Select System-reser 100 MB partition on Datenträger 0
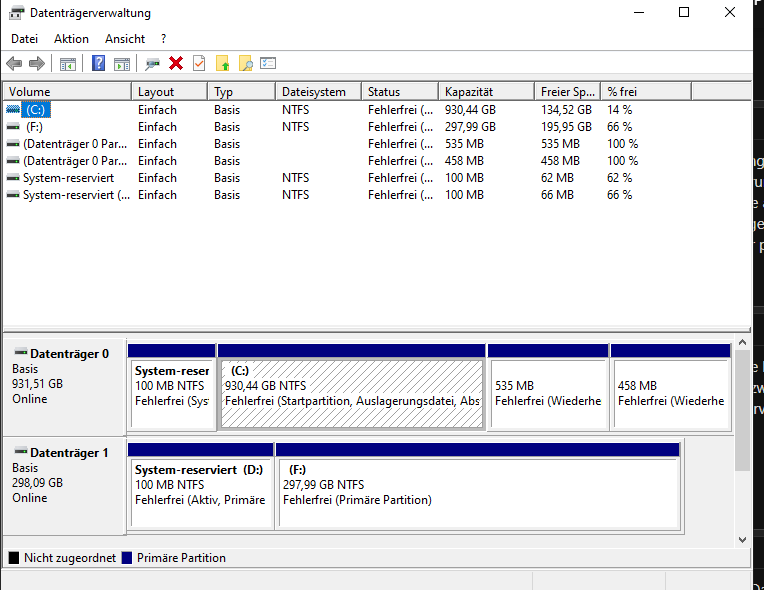 172,387
